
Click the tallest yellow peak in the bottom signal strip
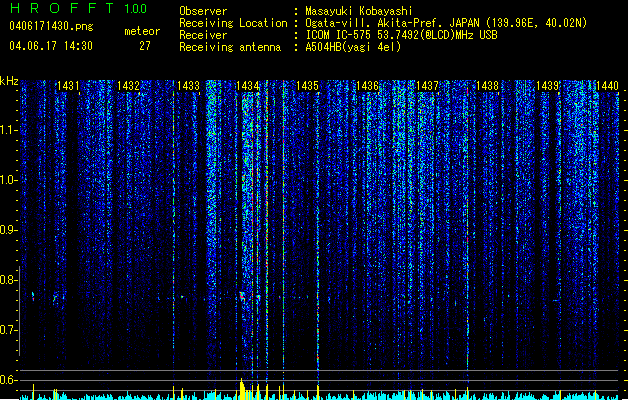(x=241, y=388)
